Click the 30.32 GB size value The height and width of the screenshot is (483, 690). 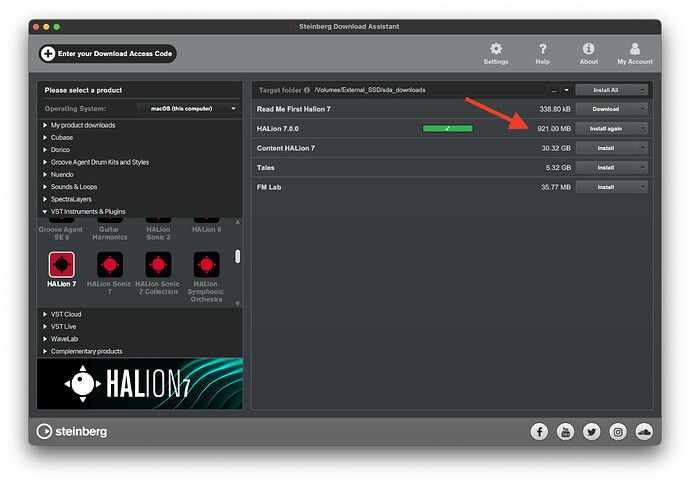tap(556, 148)
